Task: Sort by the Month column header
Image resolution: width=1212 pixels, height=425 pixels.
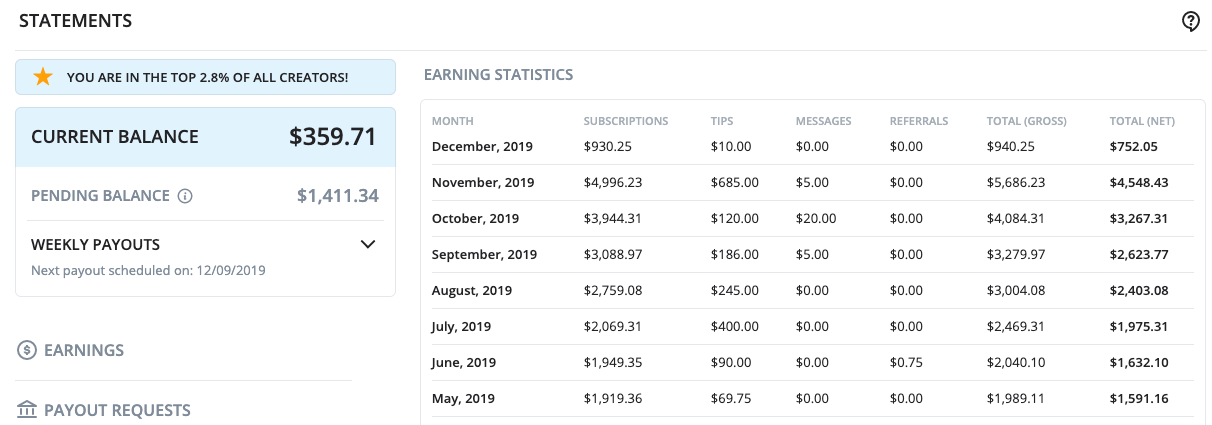Action: point(451,121)
